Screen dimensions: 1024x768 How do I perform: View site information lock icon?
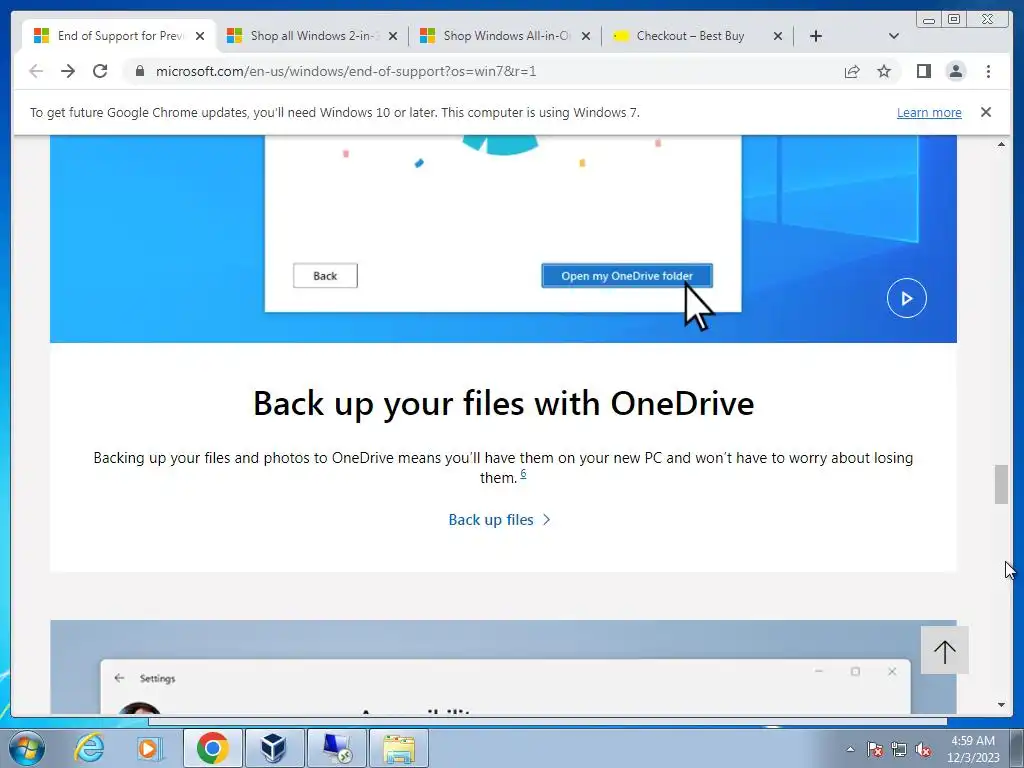[140, 71]
